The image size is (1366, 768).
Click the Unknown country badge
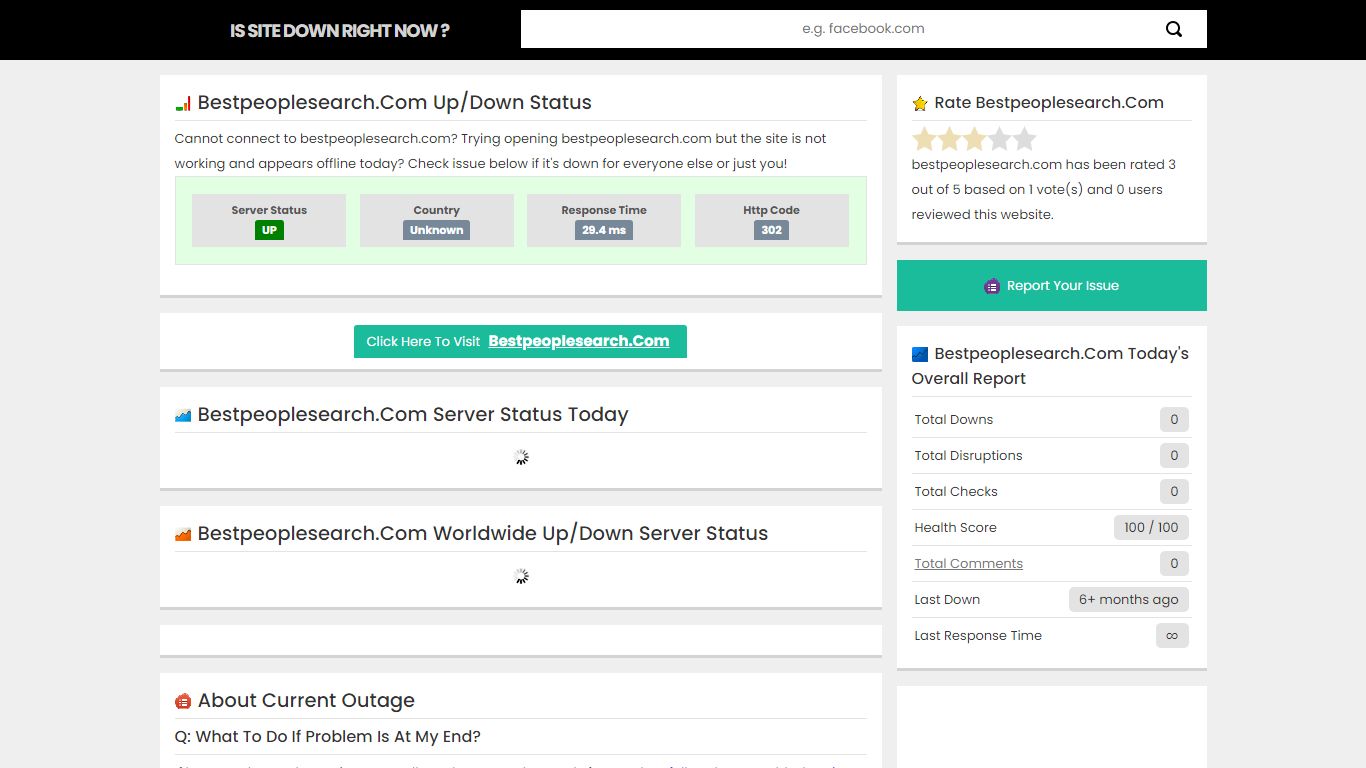[x=437, y=230]
